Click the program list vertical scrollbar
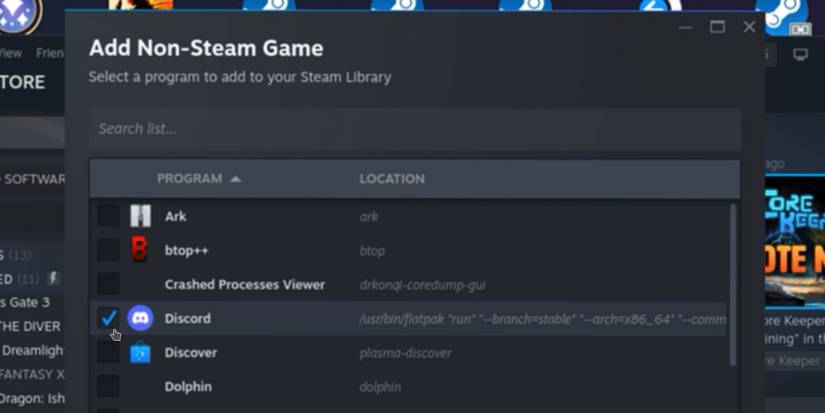The image size is (825, 413). coord(733,280)
